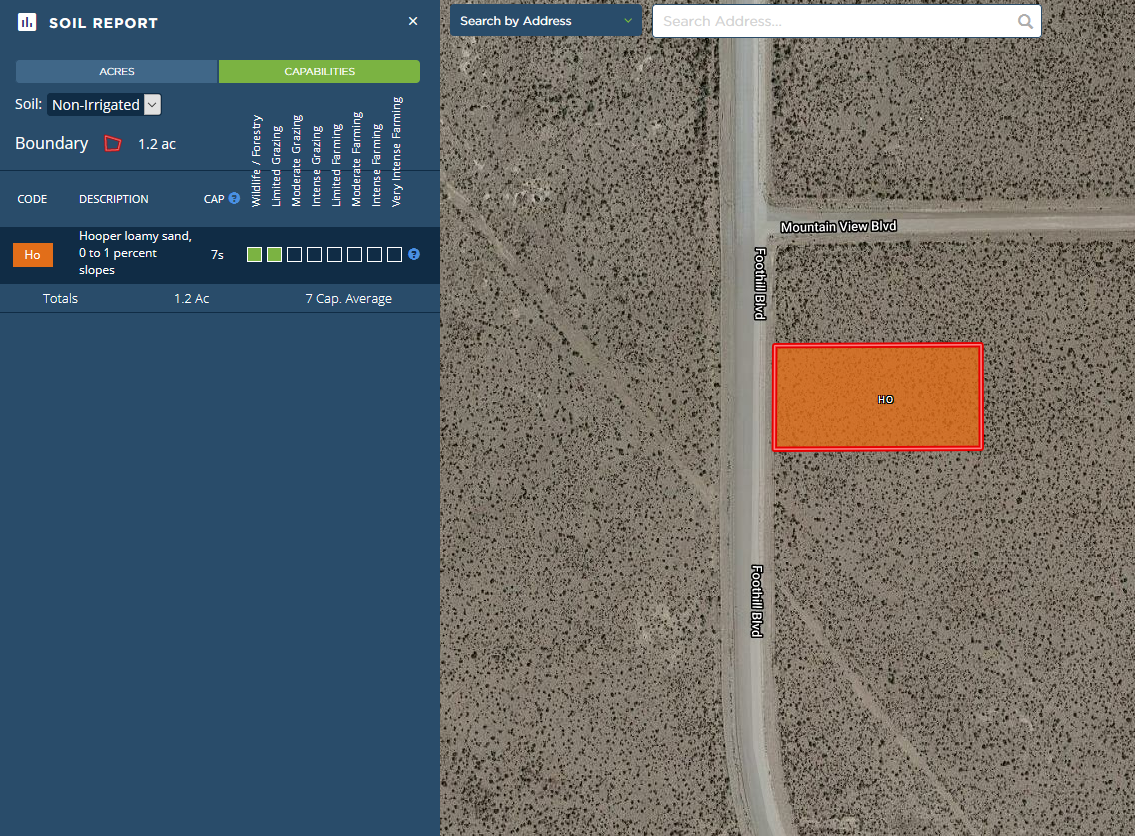
Task: Click the Wildlife / Forestry green box
Action: 254,255
